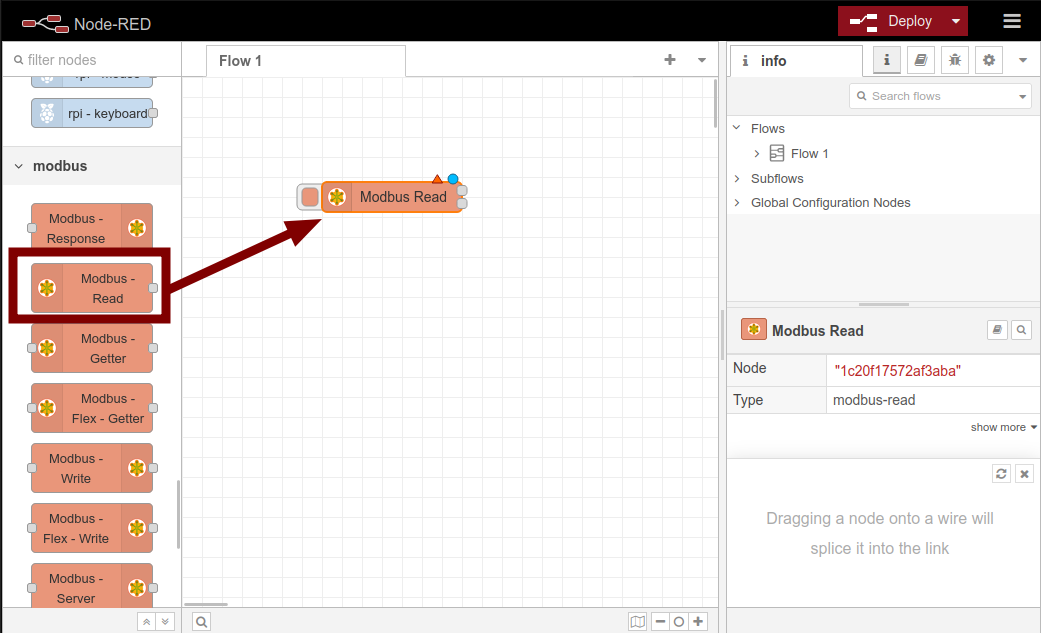Click the show more link
The height and width of the screenshot is (633, 1041).
tap(1003, 427)
